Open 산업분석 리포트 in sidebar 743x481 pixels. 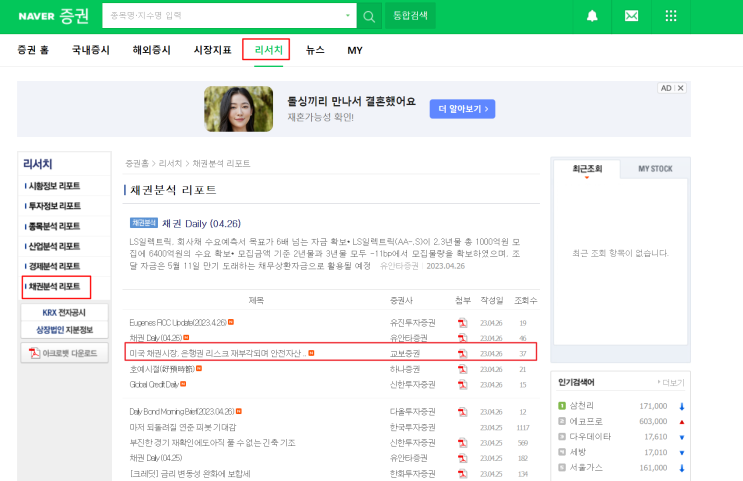click(54, 246)
